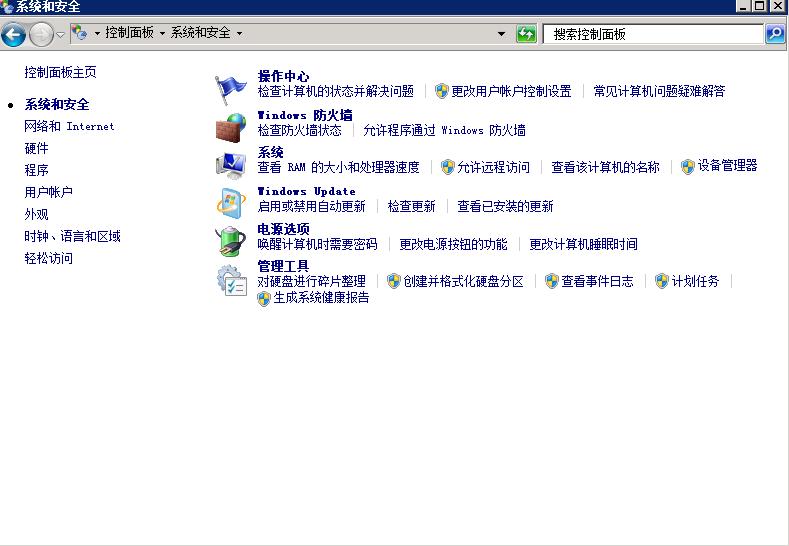Screen dimensions: 789x546
Task: Open 网络和 Internet category in sidebar
Action: pos(69,126)
